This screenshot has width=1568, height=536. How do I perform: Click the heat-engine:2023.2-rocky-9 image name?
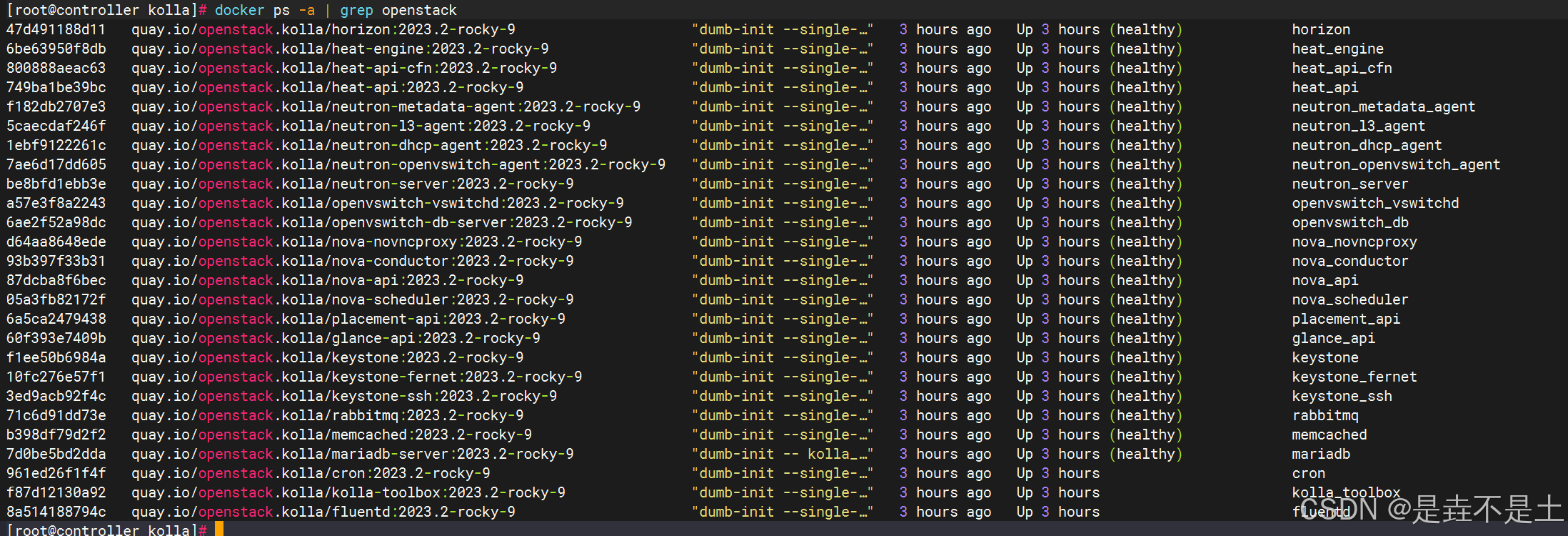tap(441, 49)
